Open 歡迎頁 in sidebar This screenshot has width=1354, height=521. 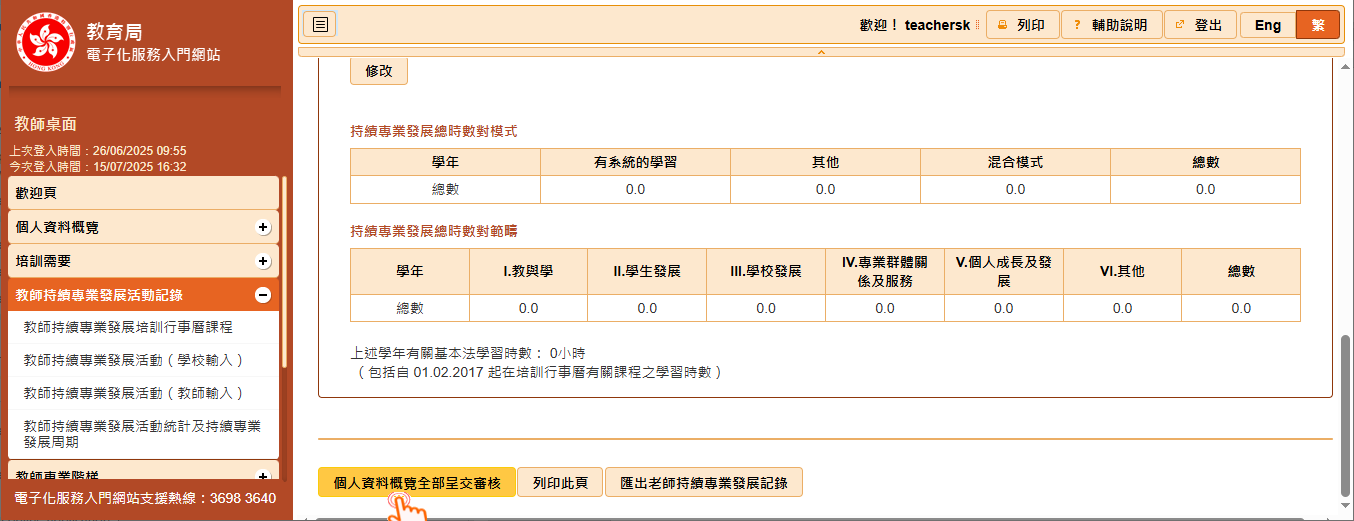tap(143, 193)
